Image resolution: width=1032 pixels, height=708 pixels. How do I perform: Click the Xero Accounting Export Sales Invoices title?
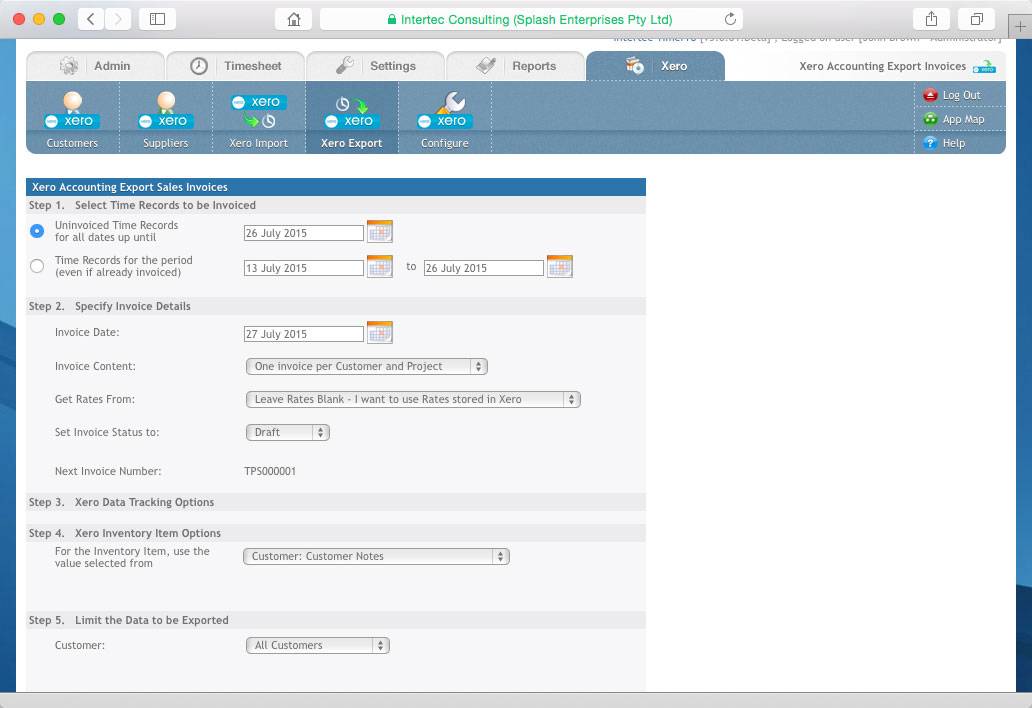130,187
